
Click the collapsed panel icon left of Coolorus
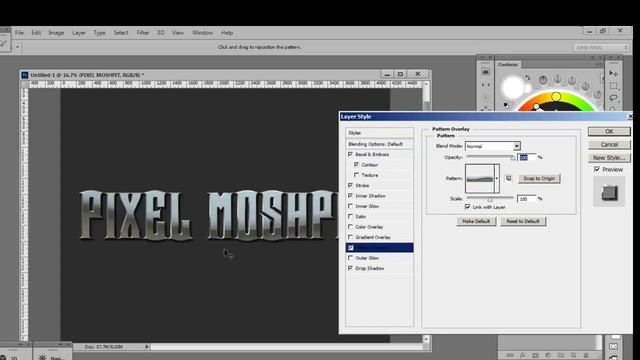click(485, 72)
